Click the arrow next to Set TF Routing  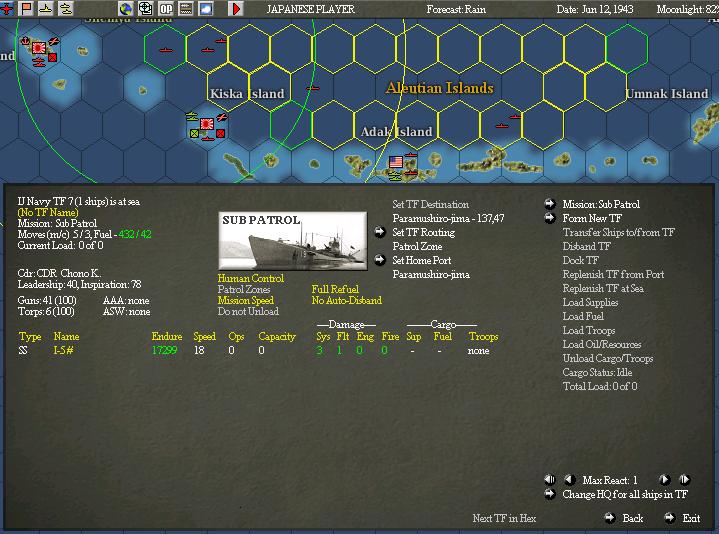(x=380, y=232)
